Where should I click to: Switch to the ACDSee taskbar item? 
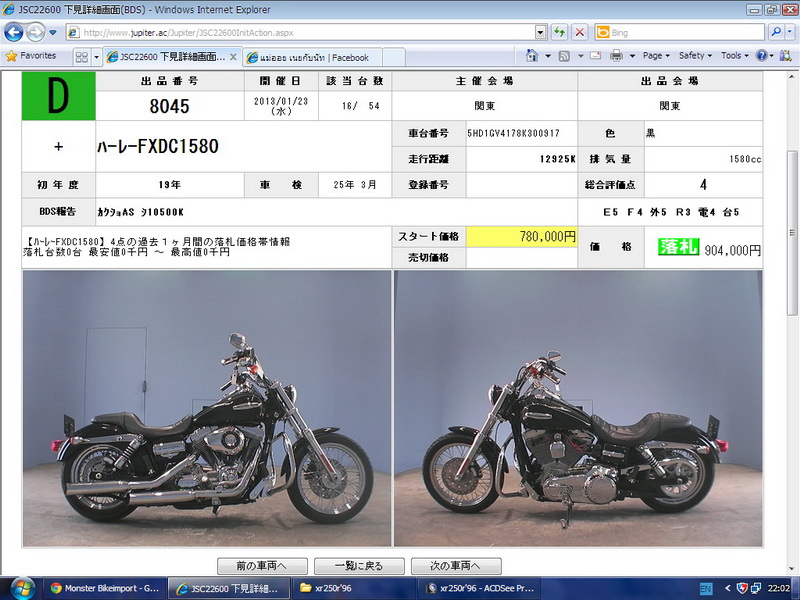[480, 588]
